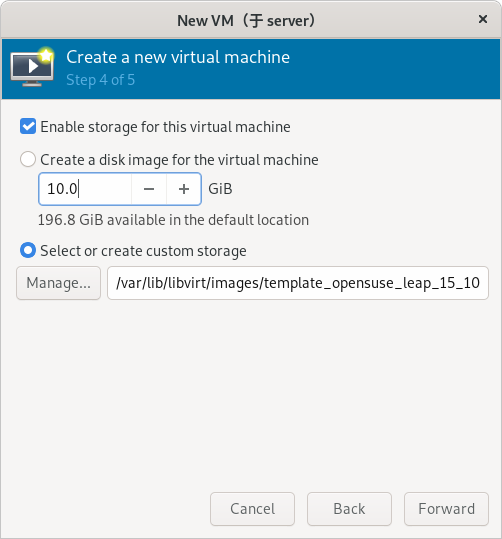The height and width of the screenshot is (539, 502).
Task: Click the disk size GiB input field
Action: coord(85,189)
